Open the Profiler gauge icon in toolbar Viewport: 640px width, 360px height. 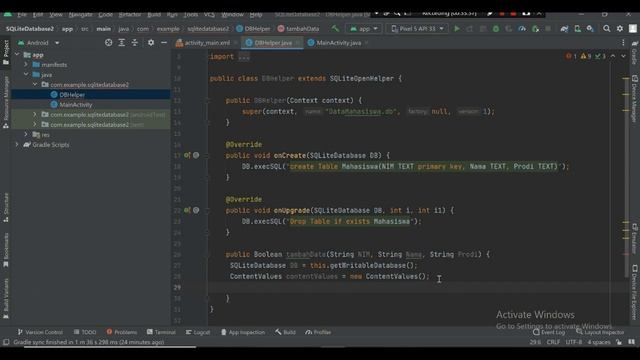pyautogui.click(x=522, y=29)
